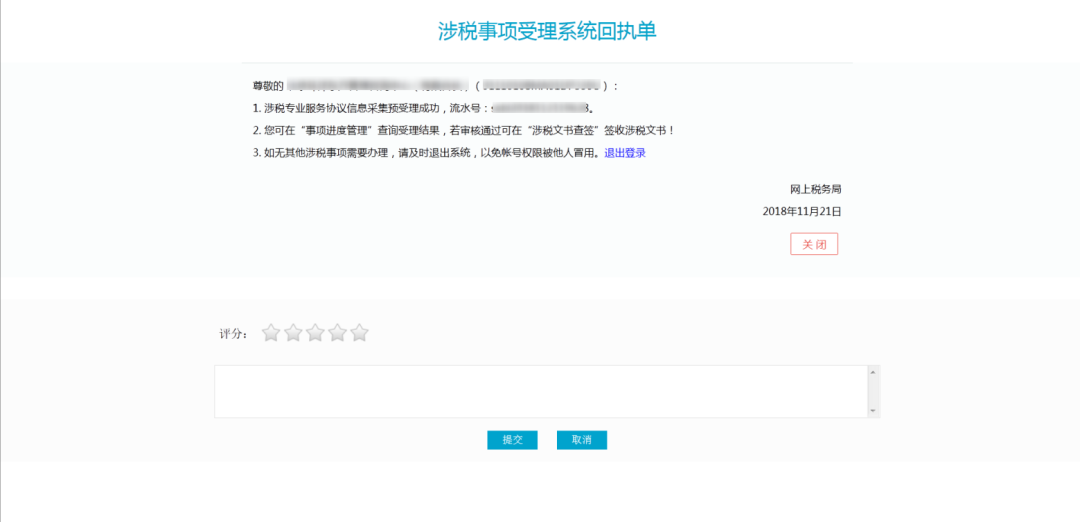
Task: Click the 尊敬的 greeting text
Action: click(x=268, y=86)
